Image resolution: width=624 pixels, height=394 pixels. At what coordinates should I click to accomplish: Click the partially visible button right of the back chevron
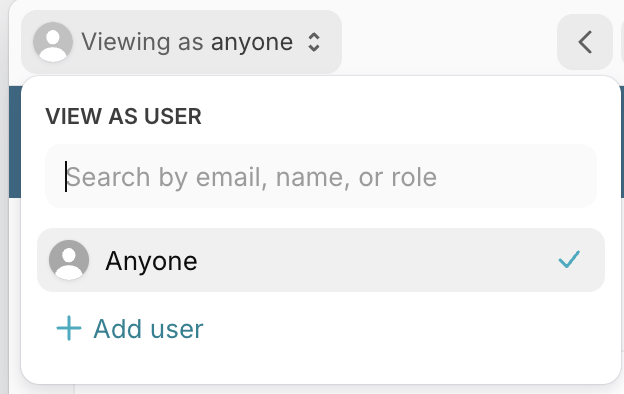(x=622, y=42)
